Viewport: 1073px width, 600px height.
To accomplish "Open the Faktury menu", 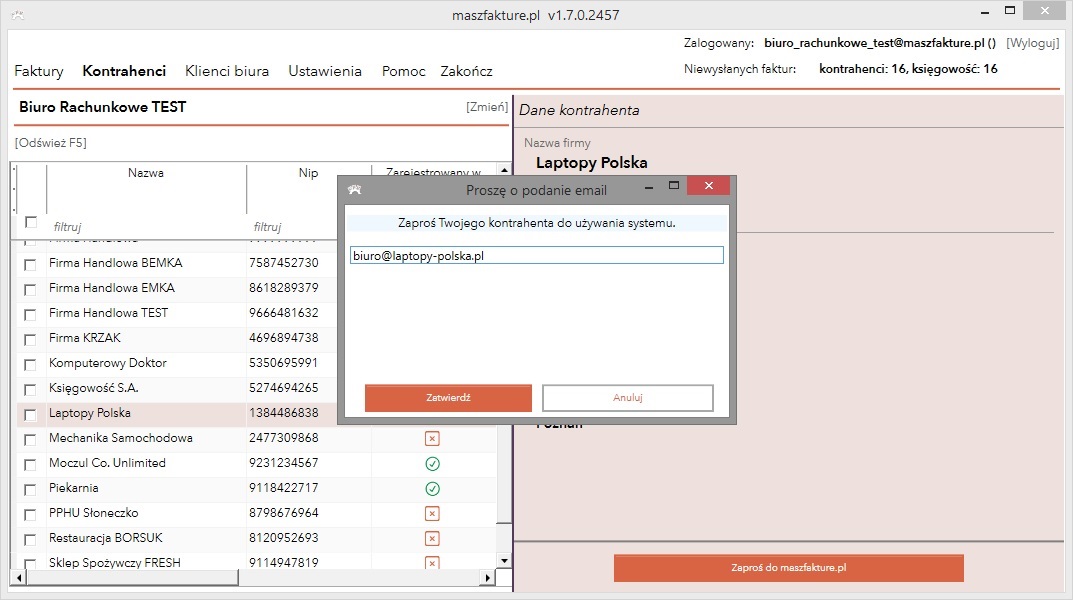I will (39, 71).
